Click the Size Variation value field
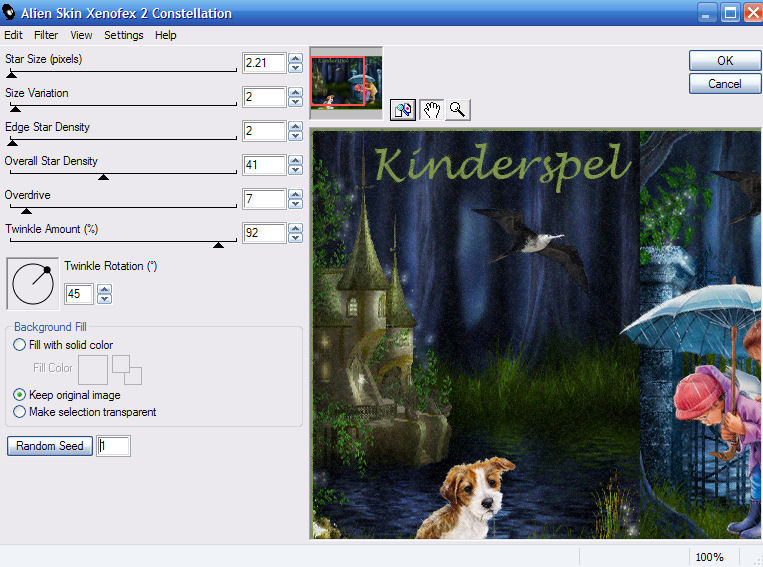Image resolution: width=763 pixels, height=567 pixels. [x=264, y=97]
